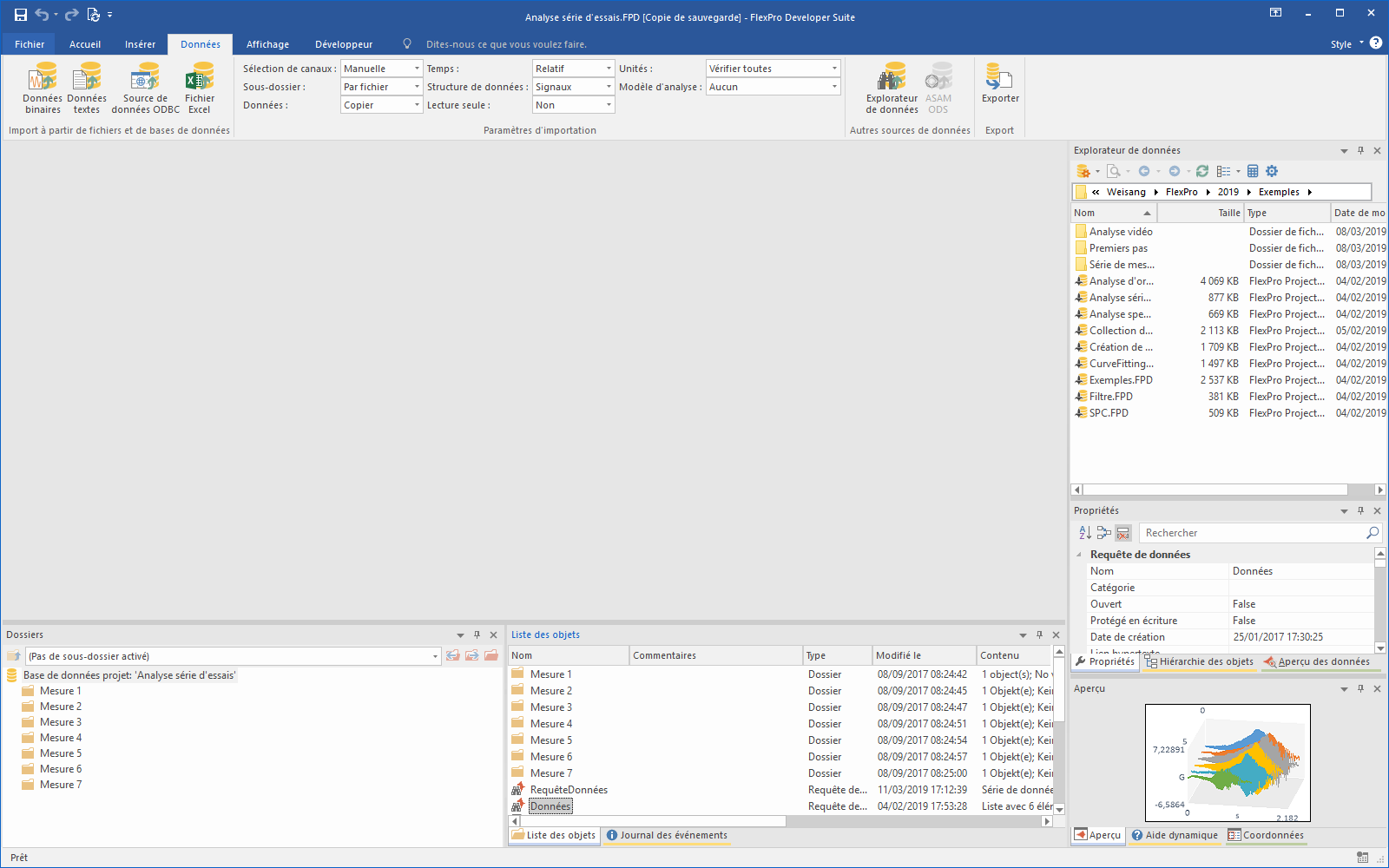Viewport: 1389px width, 868px height.
Task: Click the Données binaires import icon
Action: 43,88
